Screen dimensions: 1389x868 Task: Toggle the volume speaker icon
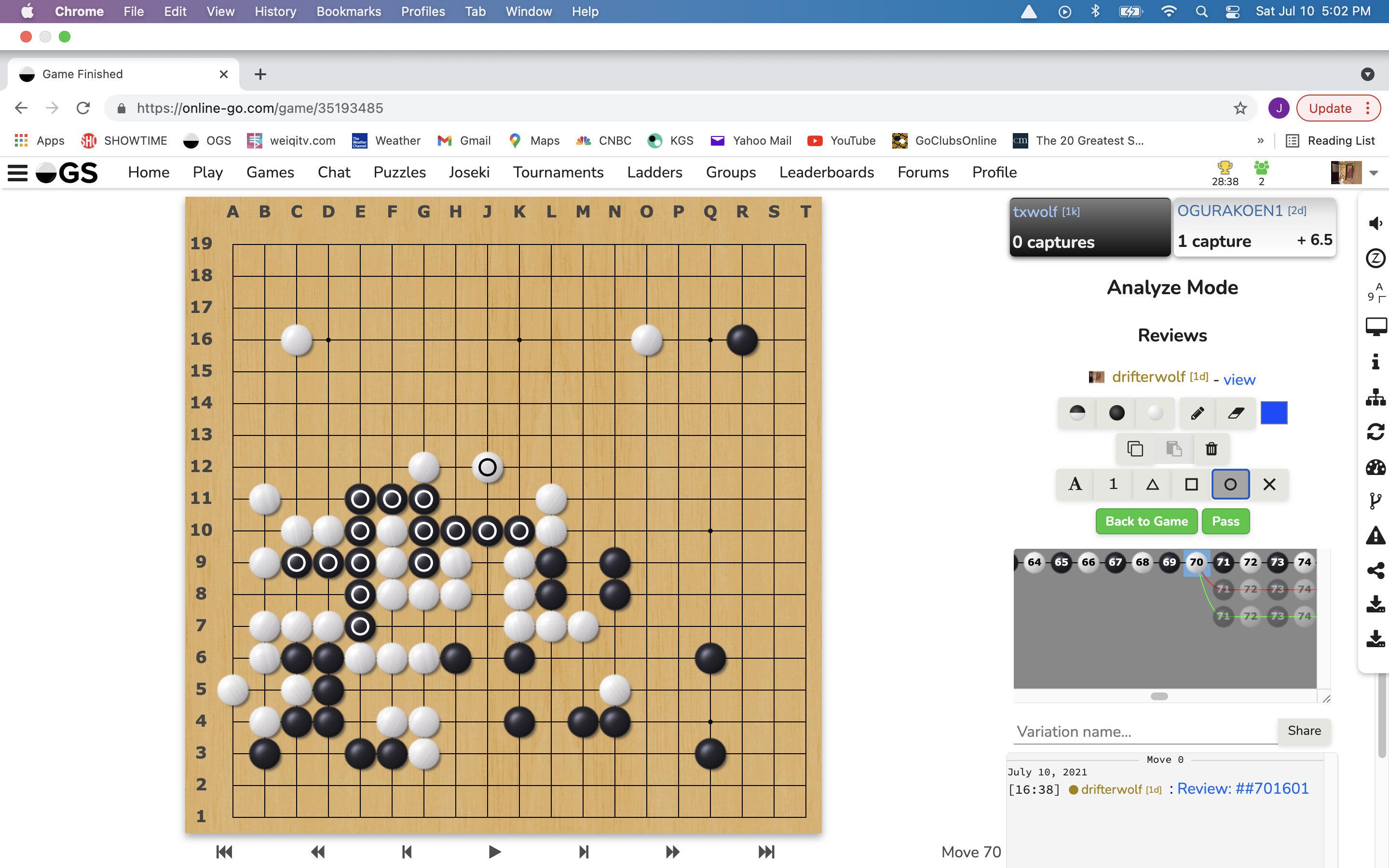[x=1376, y=223]
